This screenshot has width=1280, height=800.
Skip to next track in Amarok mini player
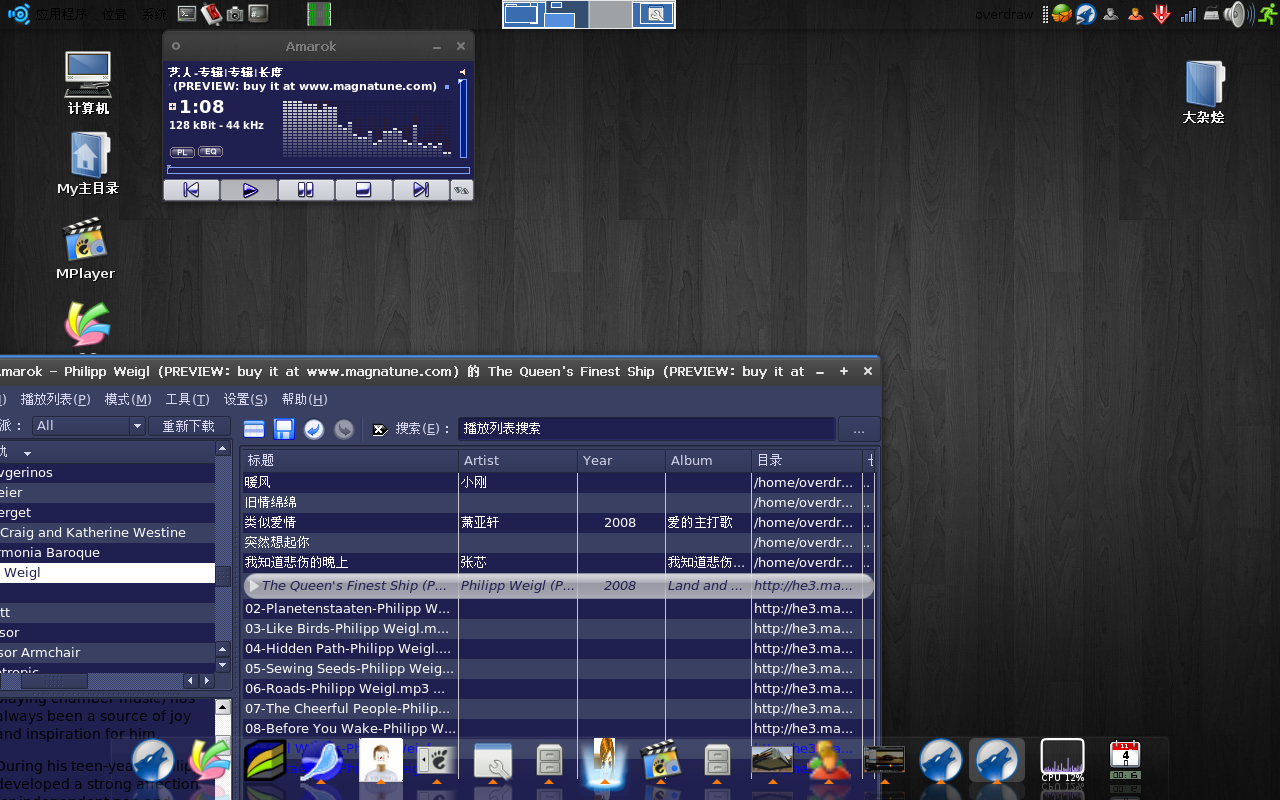click(420, 190)
